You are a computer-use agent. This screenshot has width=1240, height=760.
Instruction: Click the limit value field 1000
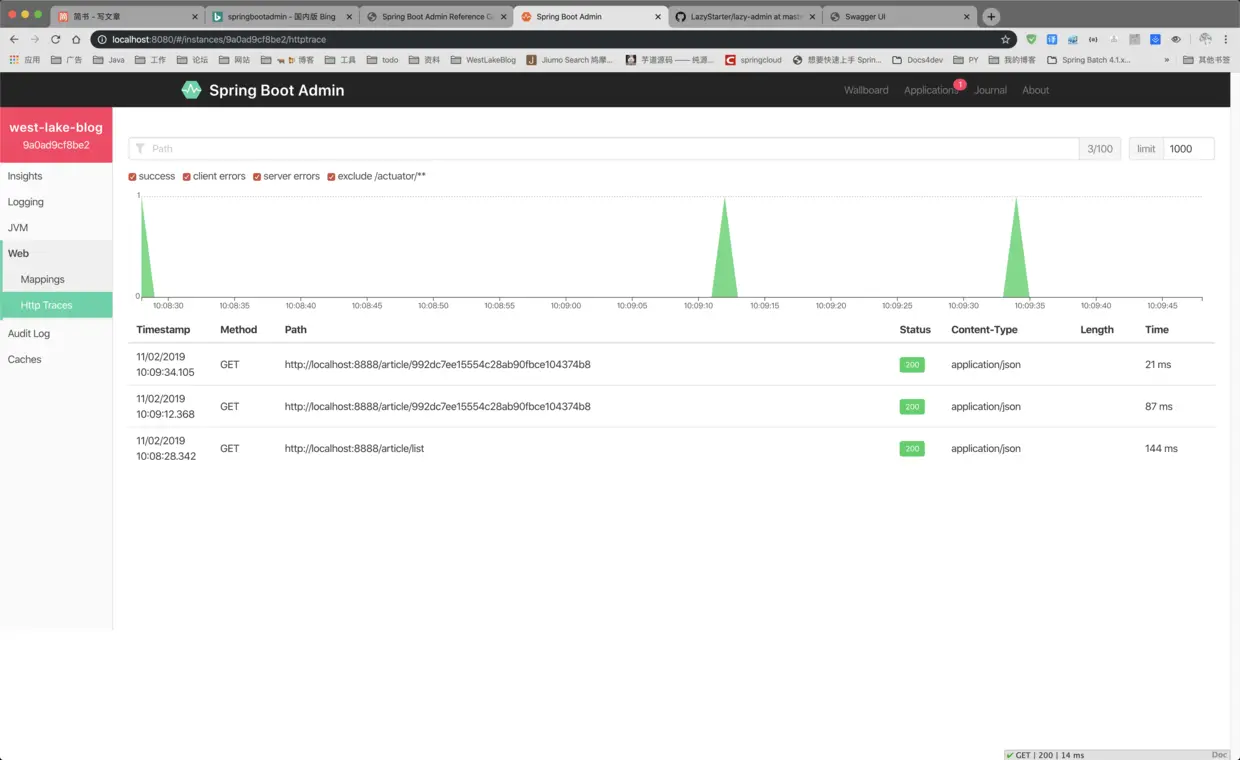[x=1189, y=148]
